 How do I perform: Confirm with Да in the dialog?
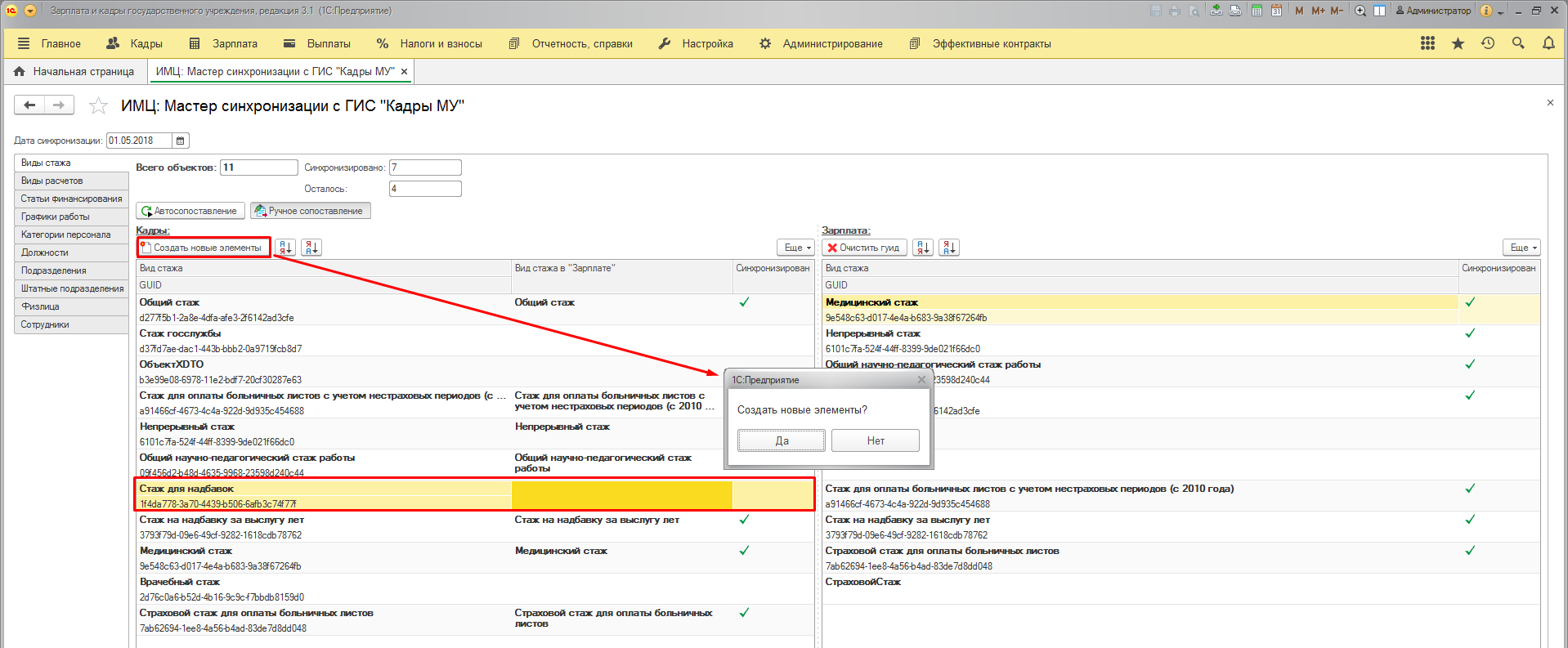click(x=781, y=440)
